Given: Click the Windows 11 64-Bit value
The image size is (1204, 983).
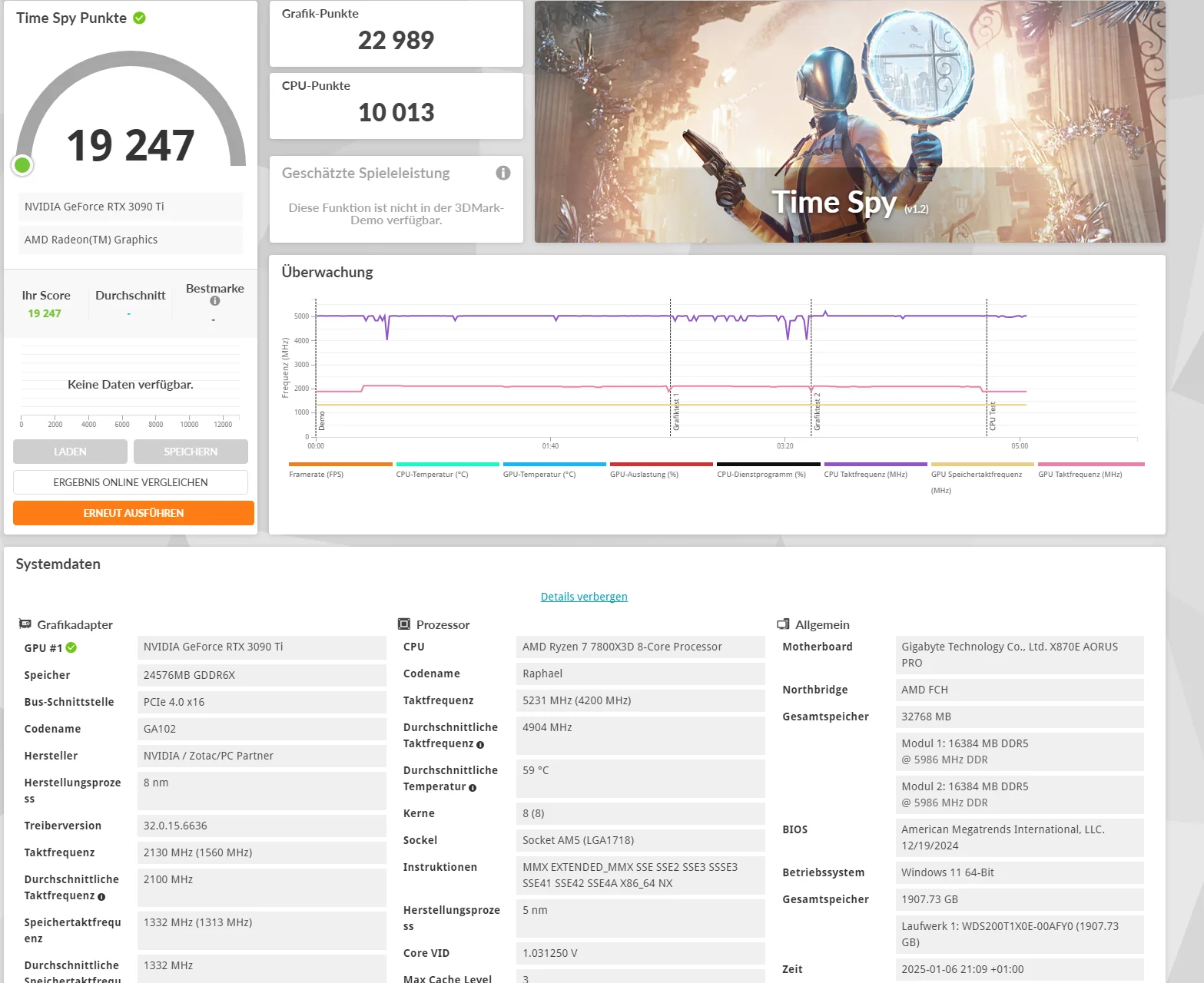Looking at the screenshot, I should [x=1020, y=872].
